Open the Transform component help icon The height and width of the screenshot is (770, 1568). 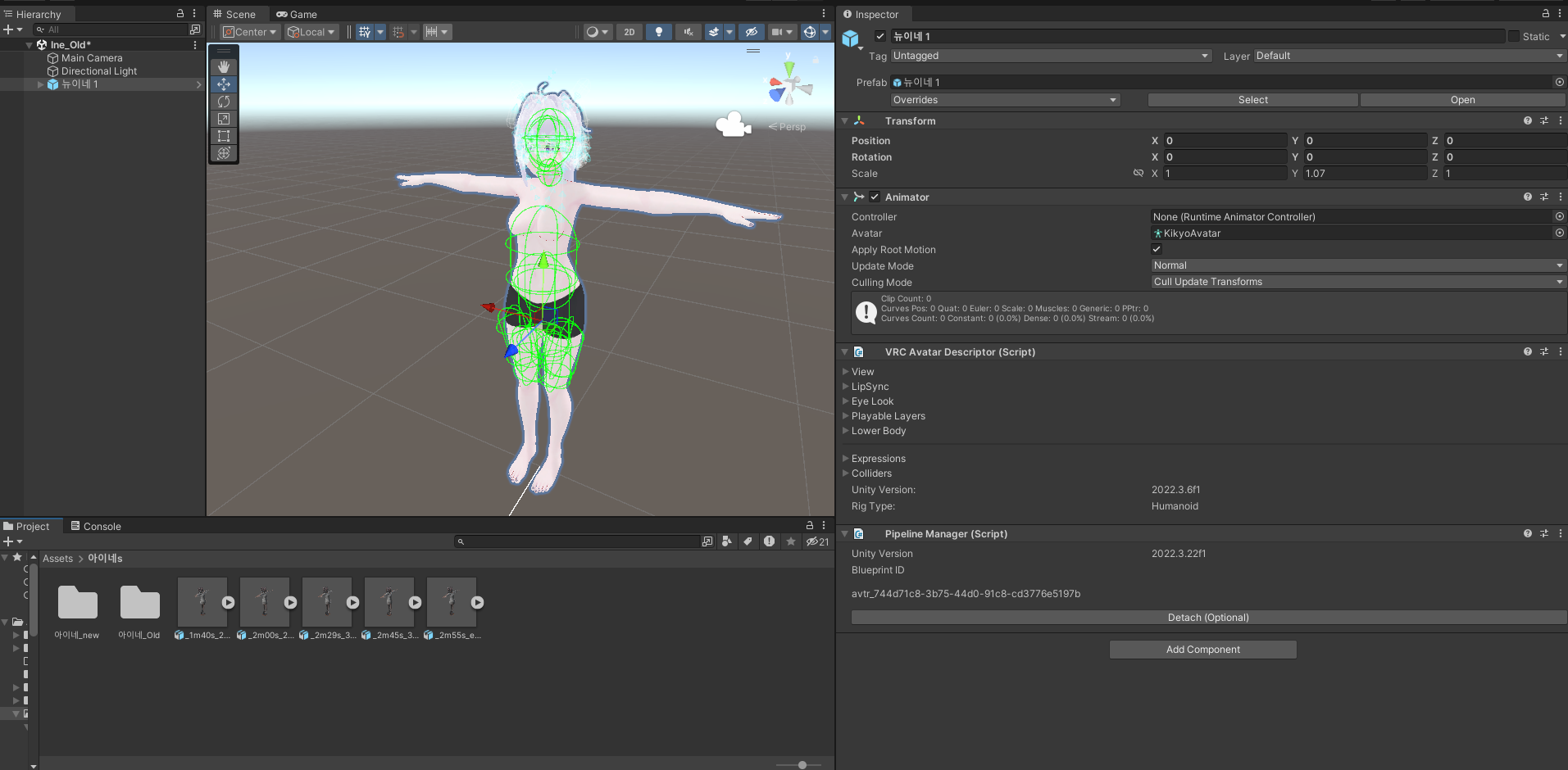point(1528,120)
